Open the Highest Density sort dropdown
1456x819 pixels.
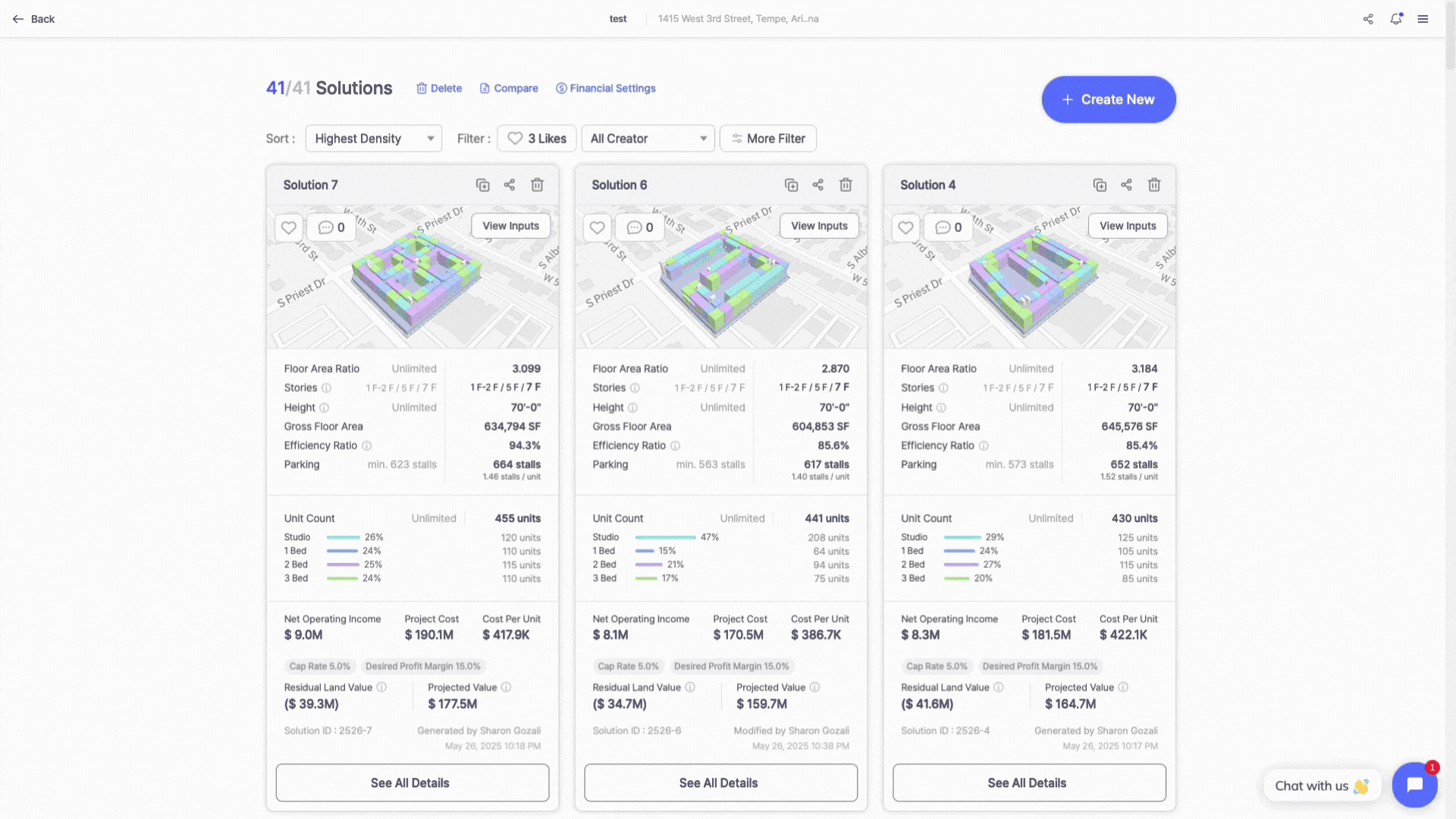(x=373, y=139)
